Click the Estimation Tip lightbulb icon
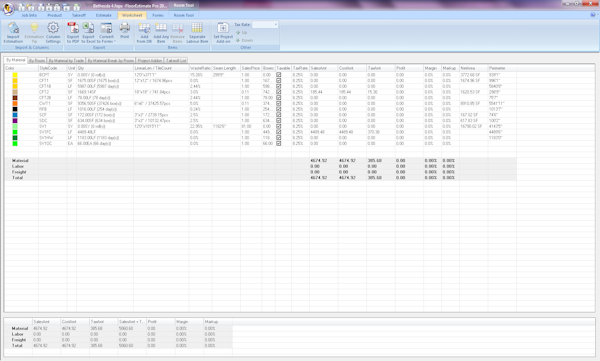The image size is (600, 361). (34, 28)
